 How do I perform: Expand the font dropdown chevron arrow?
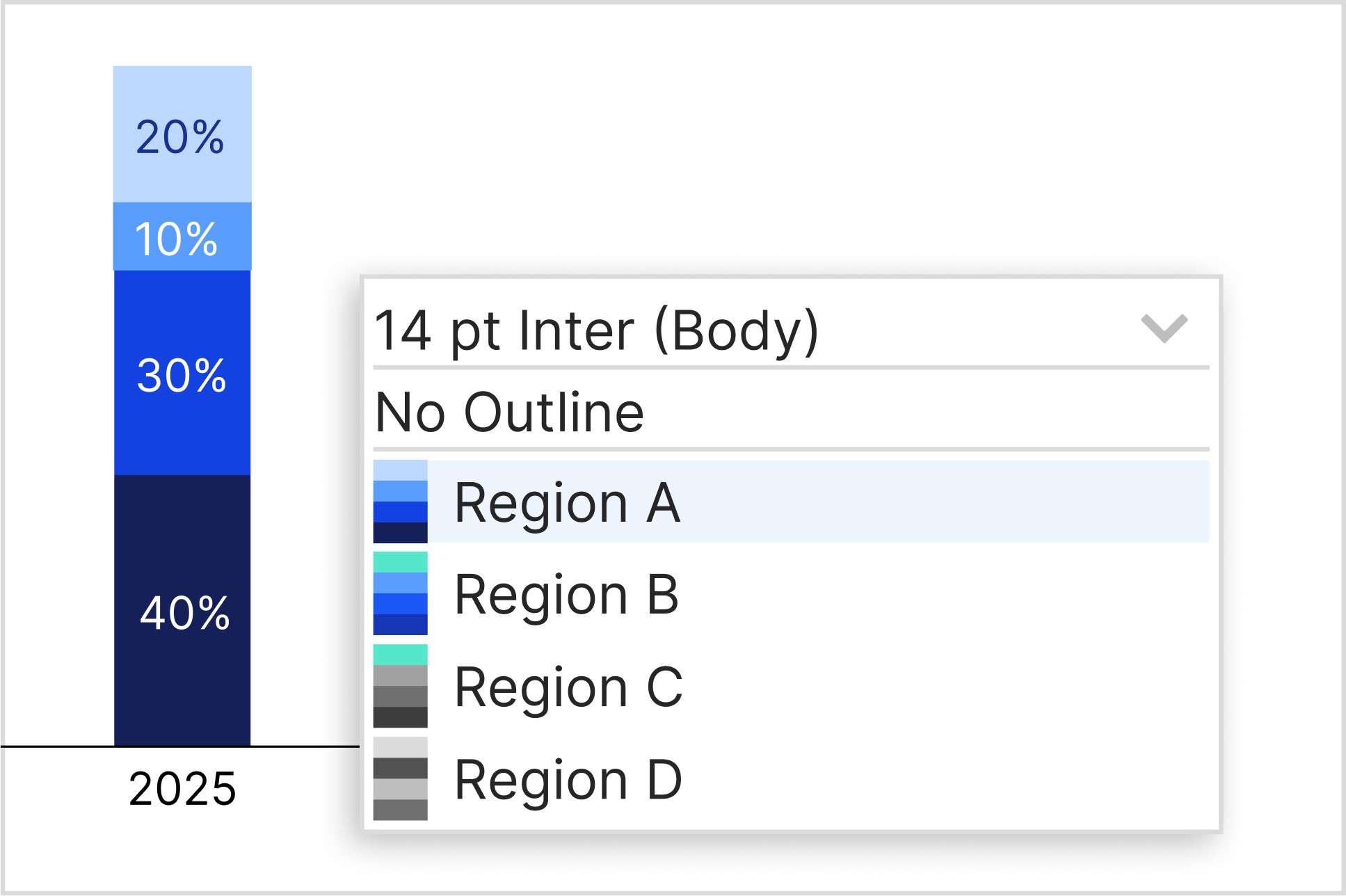click(1164, 328)
